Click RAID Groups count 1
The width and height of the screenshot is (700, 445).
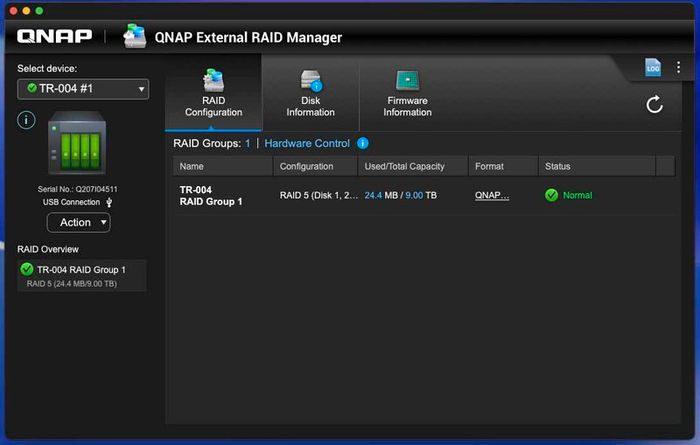pos(247,143)
